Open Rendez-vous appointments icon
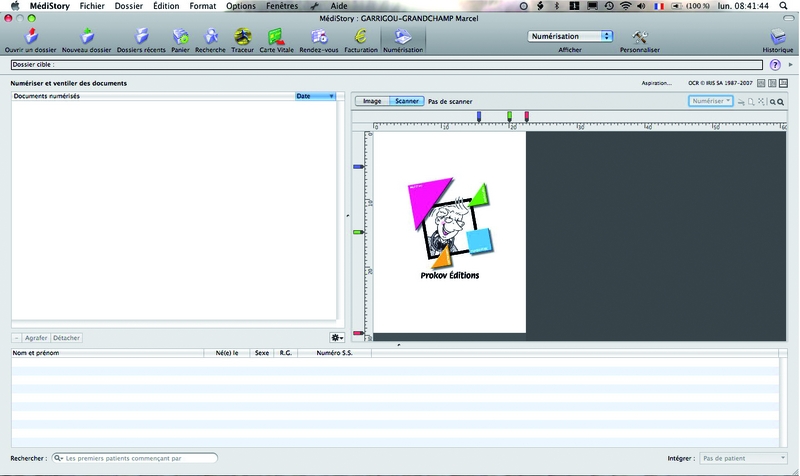800x476 pixels. coord(318,38)
